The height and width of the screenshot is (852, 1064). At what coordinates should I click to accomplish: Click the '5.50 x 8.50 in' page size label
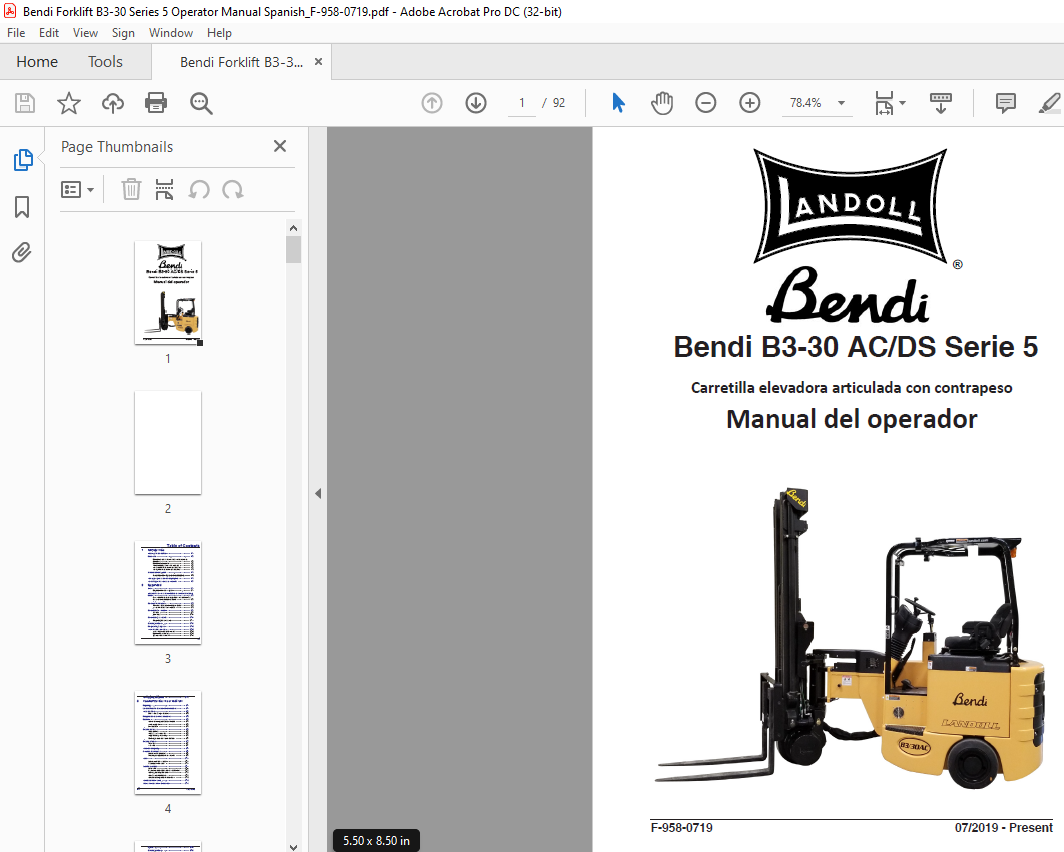point(376,840)
